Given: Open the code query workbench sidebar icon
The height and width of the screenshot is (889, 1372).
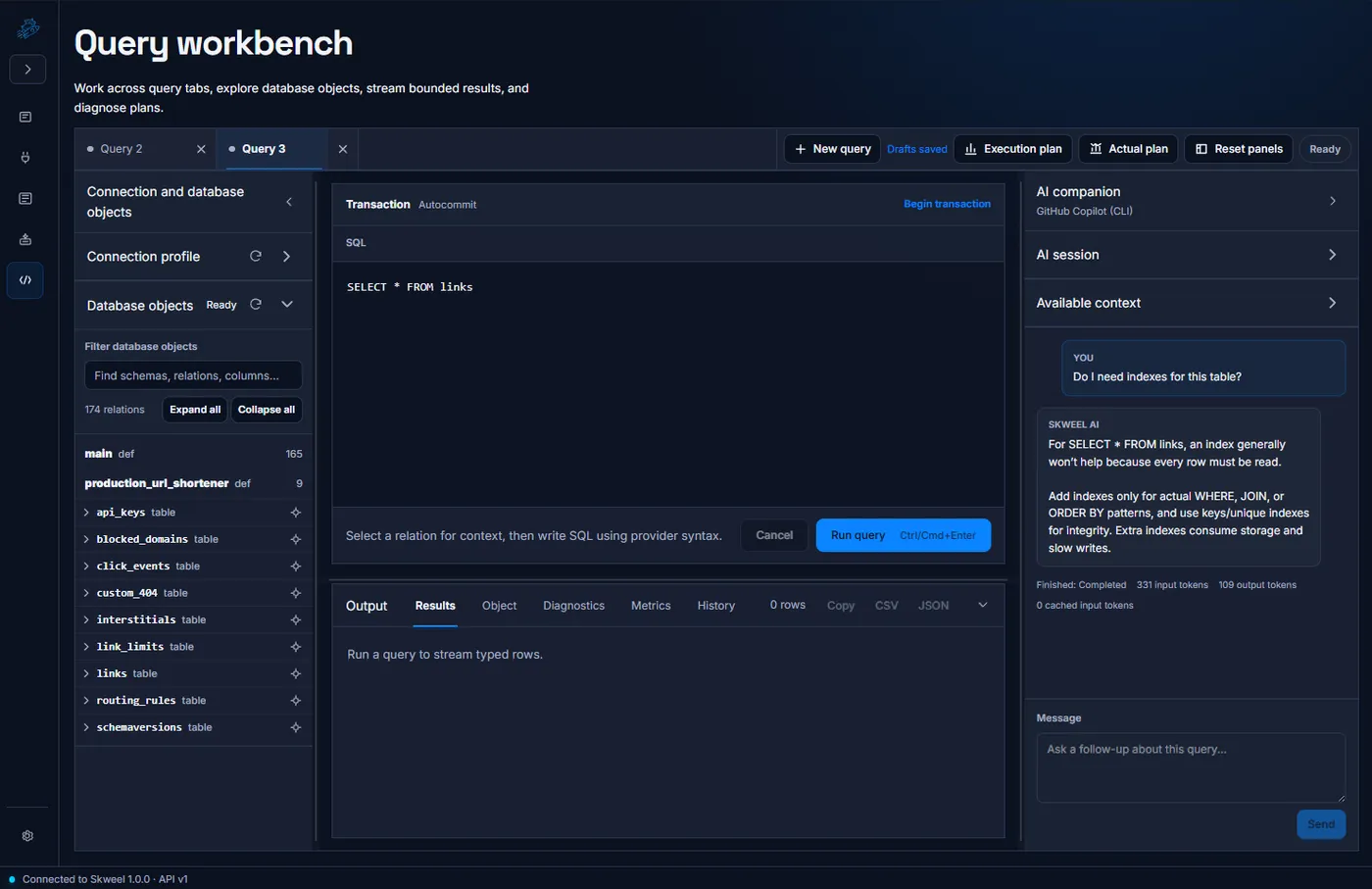Looking at the screenshot, I should 25,280.
